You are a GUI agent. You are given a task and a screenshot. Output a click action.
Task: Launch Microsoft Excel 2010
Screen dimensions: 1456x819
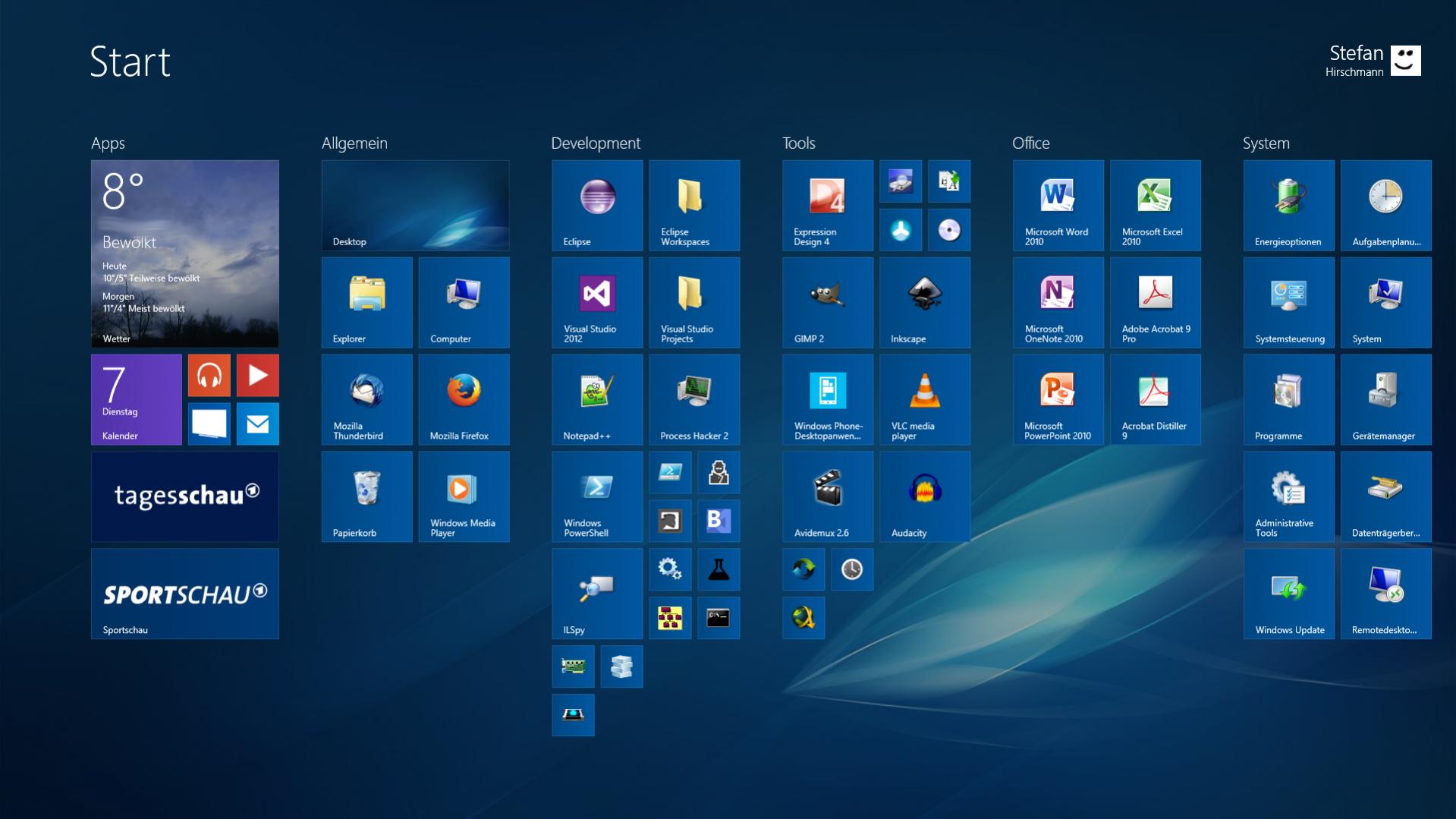[x=1156, y=205]
